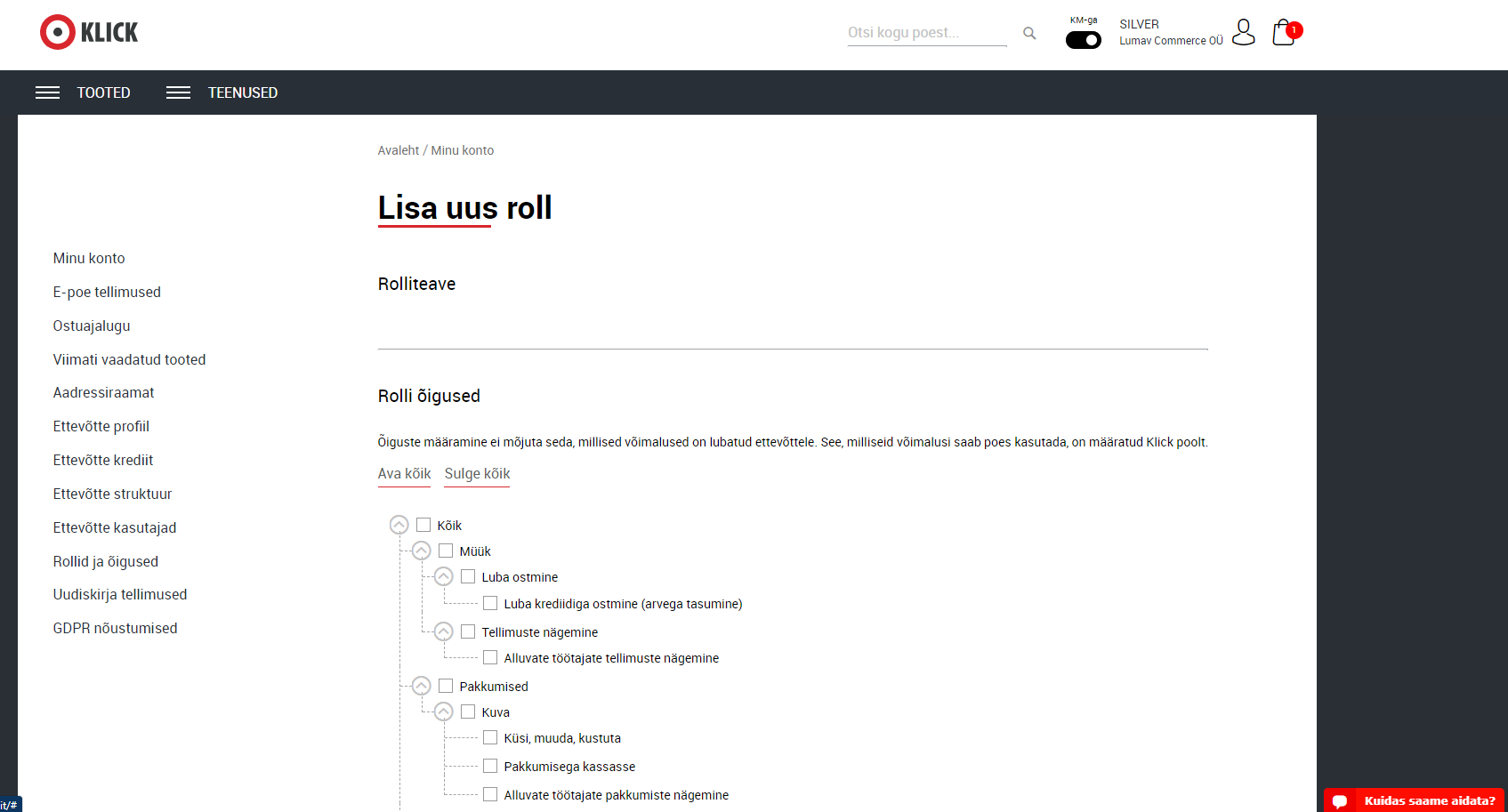The image size is (1508, 812).
Task: Go to Ettevõtte kasutajad in sidebar
Action: point(114,527)
